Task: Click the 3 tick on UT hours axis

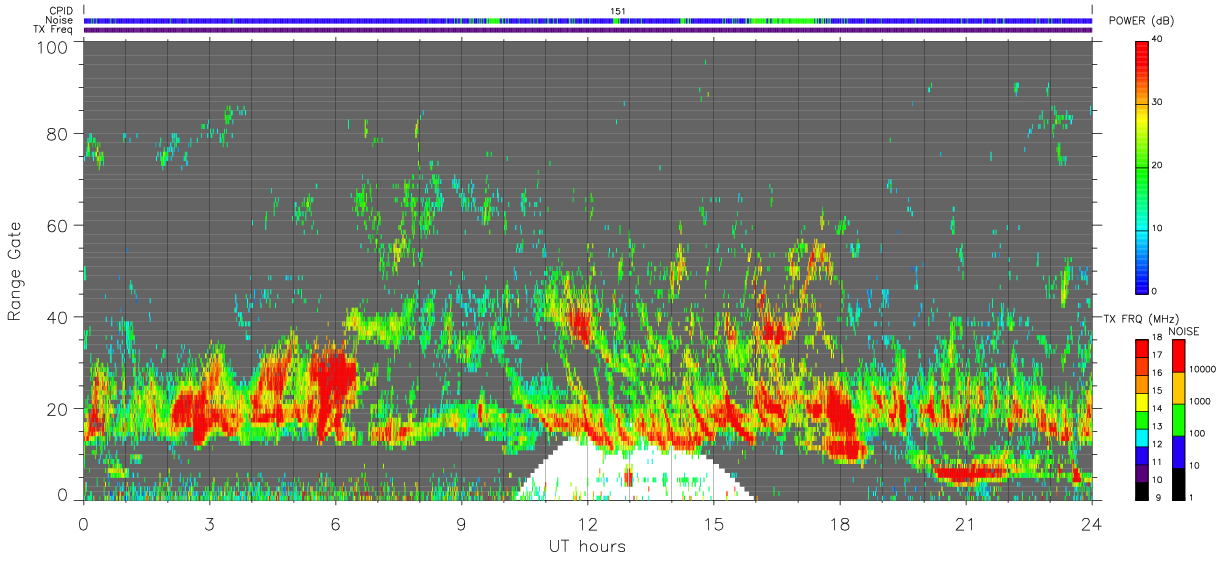Action: pos(210,523)
